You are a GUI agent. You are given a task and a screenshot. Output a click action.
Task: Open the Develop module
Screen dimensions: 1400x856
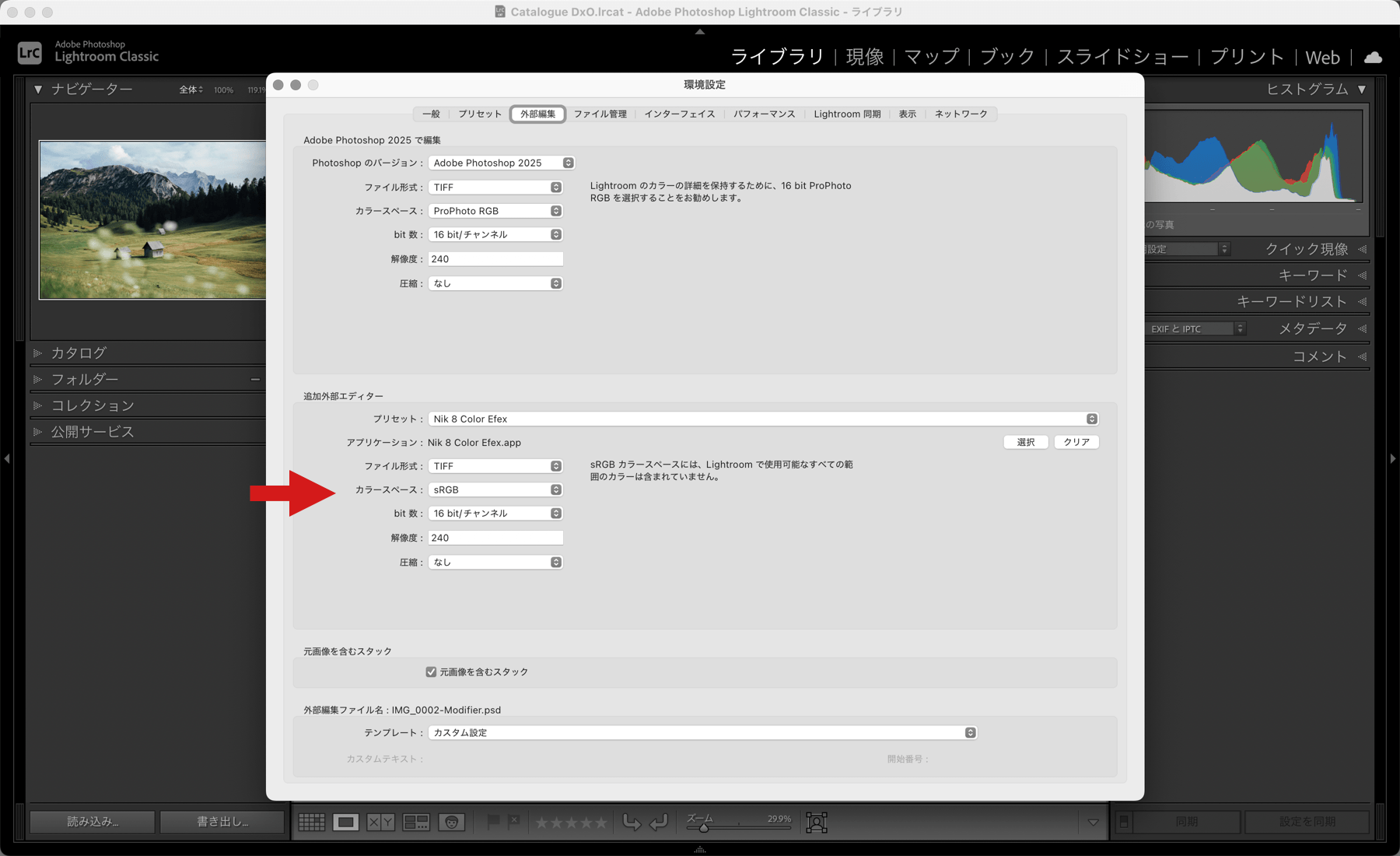click(x=865, y=57)
